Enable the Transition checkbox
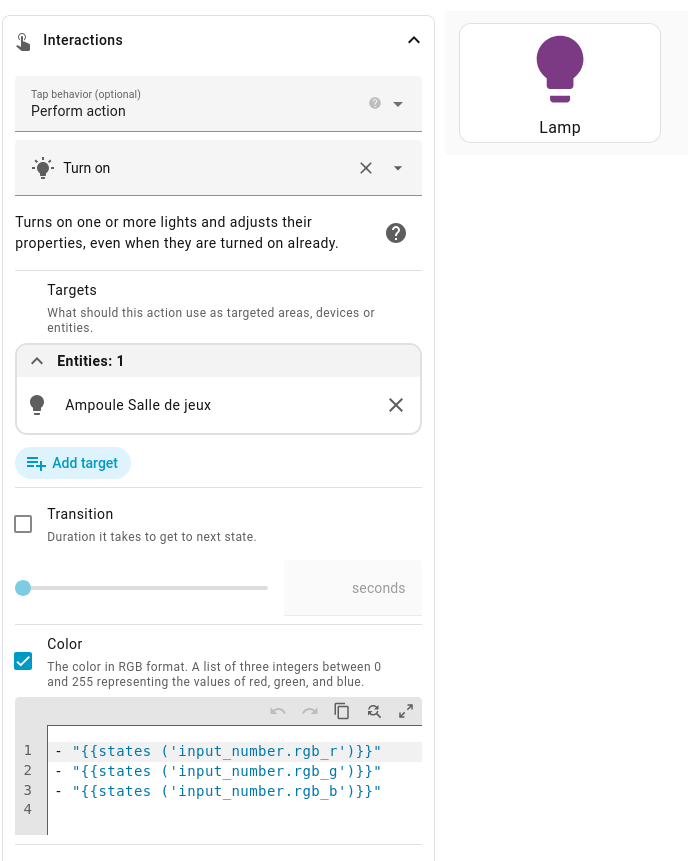 click(x=23, y=524)
